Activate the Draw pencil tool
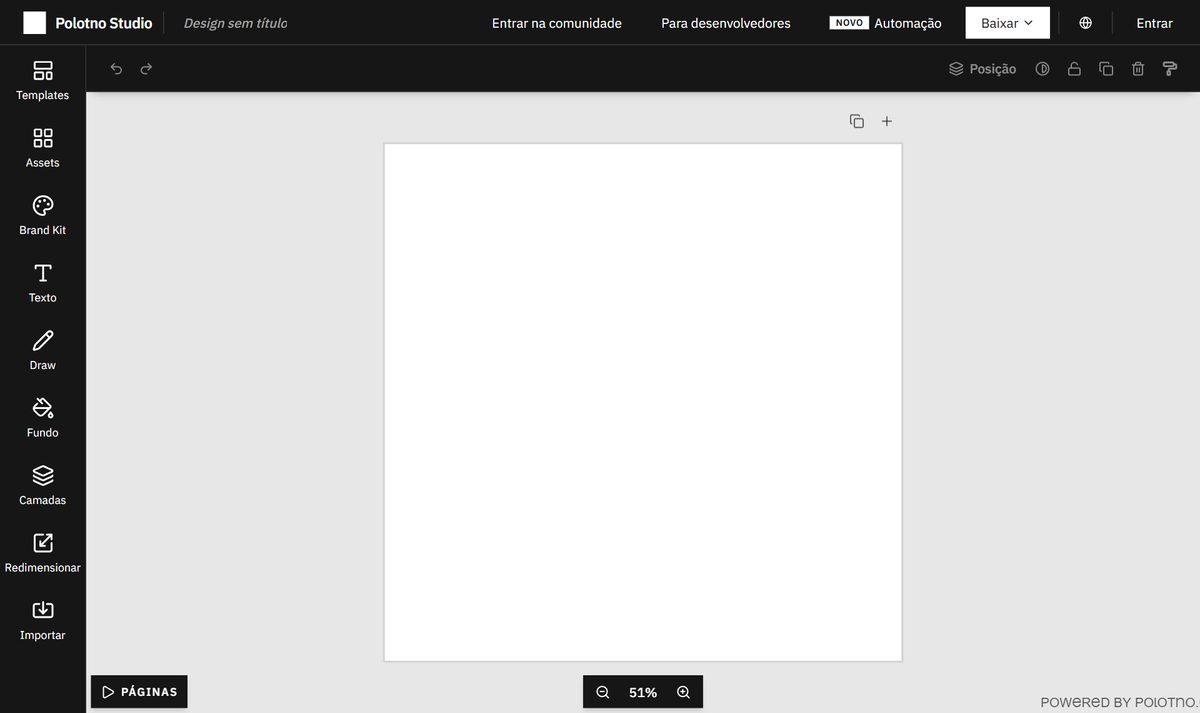The image size is (1200, 713). [43, 350]
